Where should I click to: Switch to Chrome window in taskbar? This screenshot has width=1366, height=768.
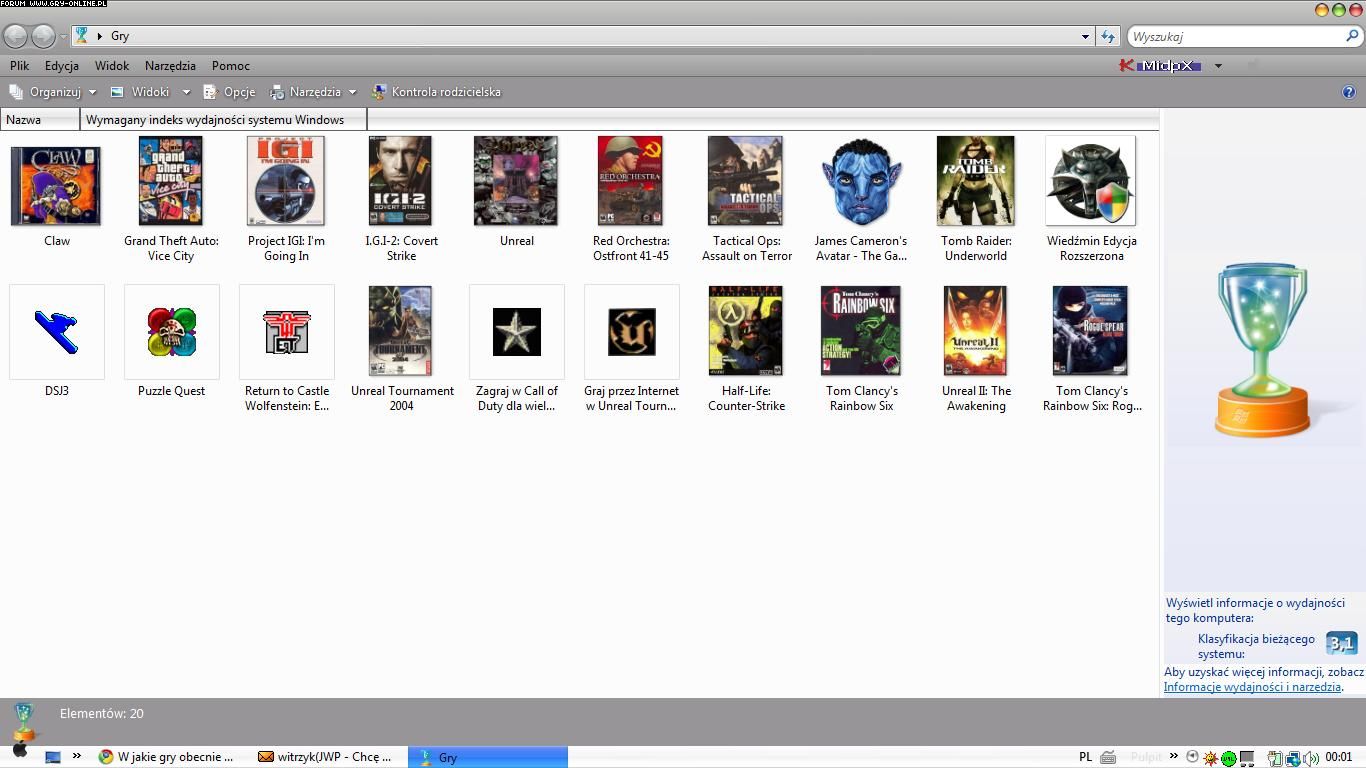click(166, 757)
